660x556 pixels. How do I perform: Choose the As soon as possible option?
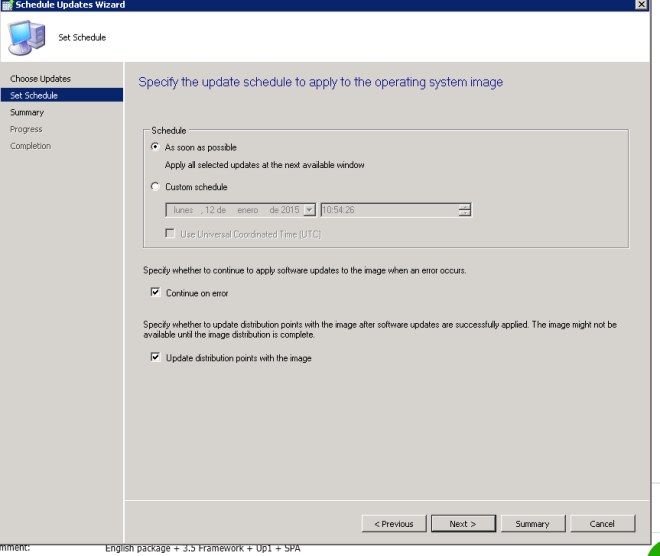tap(155, 147)
